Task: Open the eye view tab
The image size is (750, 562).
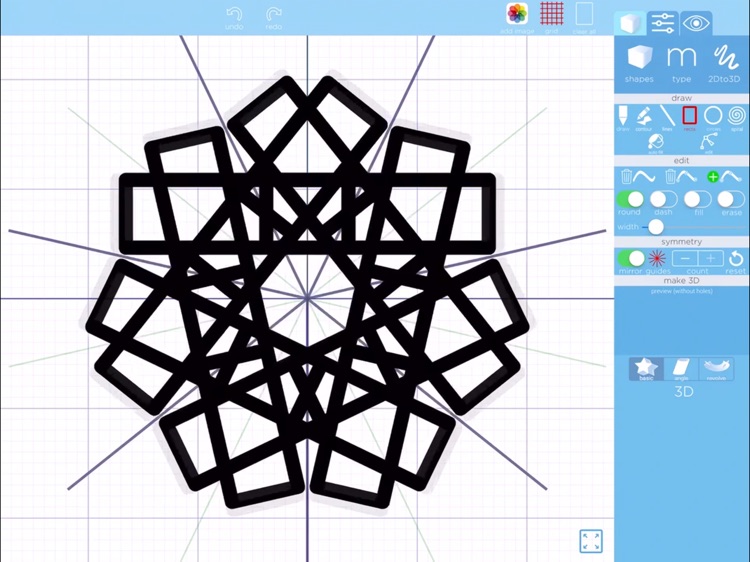Action: pyautogui.click(x=696, y=23)
